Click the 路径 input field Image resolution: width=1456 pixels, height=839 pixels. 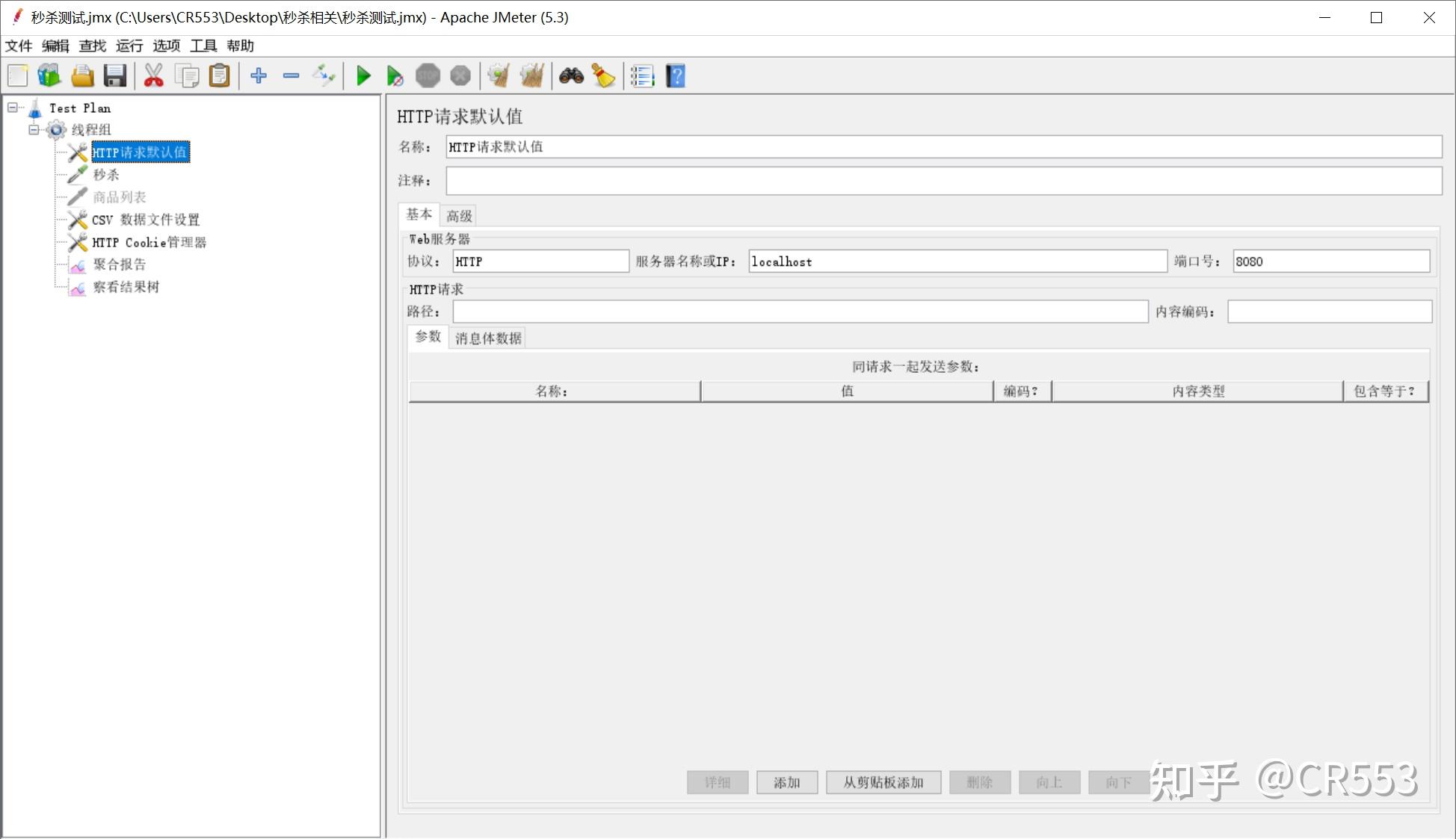click(x=800, y=312)
